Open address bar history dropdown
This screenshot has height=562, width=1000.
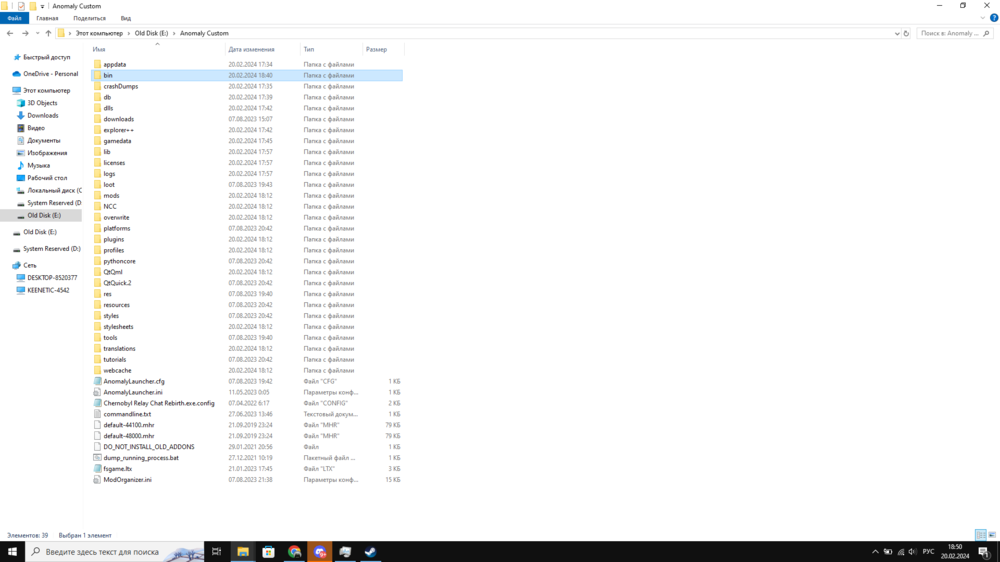click(x=897, y=33)
